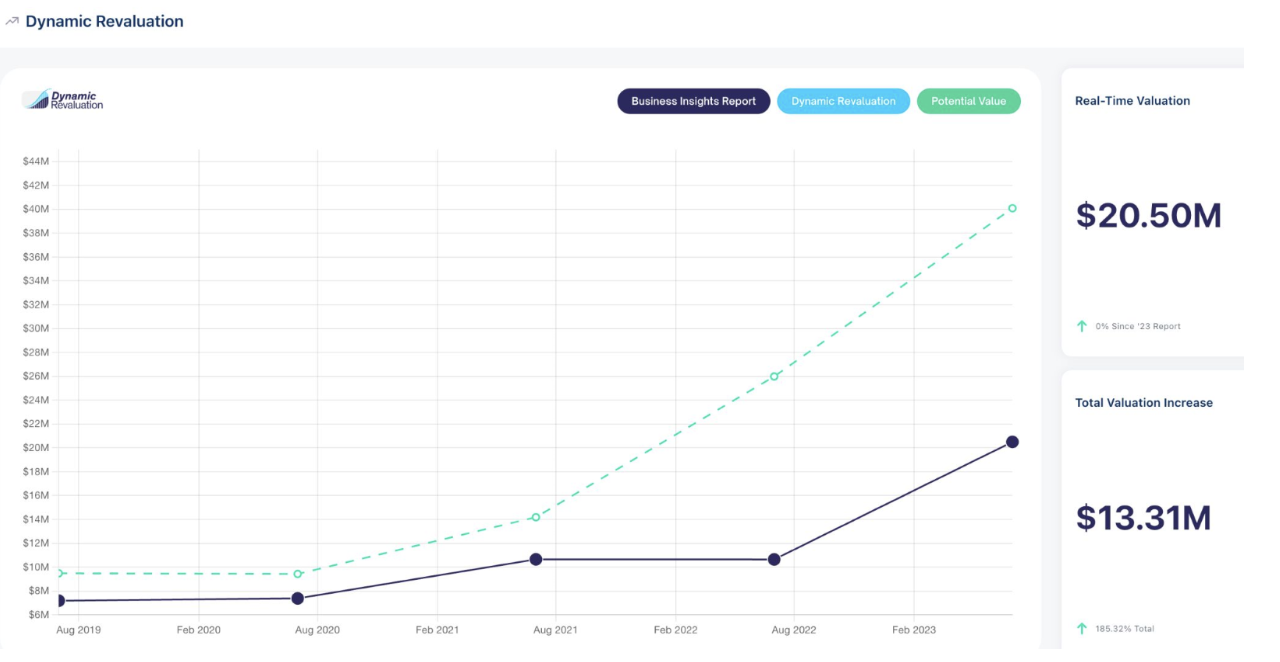Click the Aug 2019 data point on dark line
This screenshot has height=662, width=1280.
[60, 599]
